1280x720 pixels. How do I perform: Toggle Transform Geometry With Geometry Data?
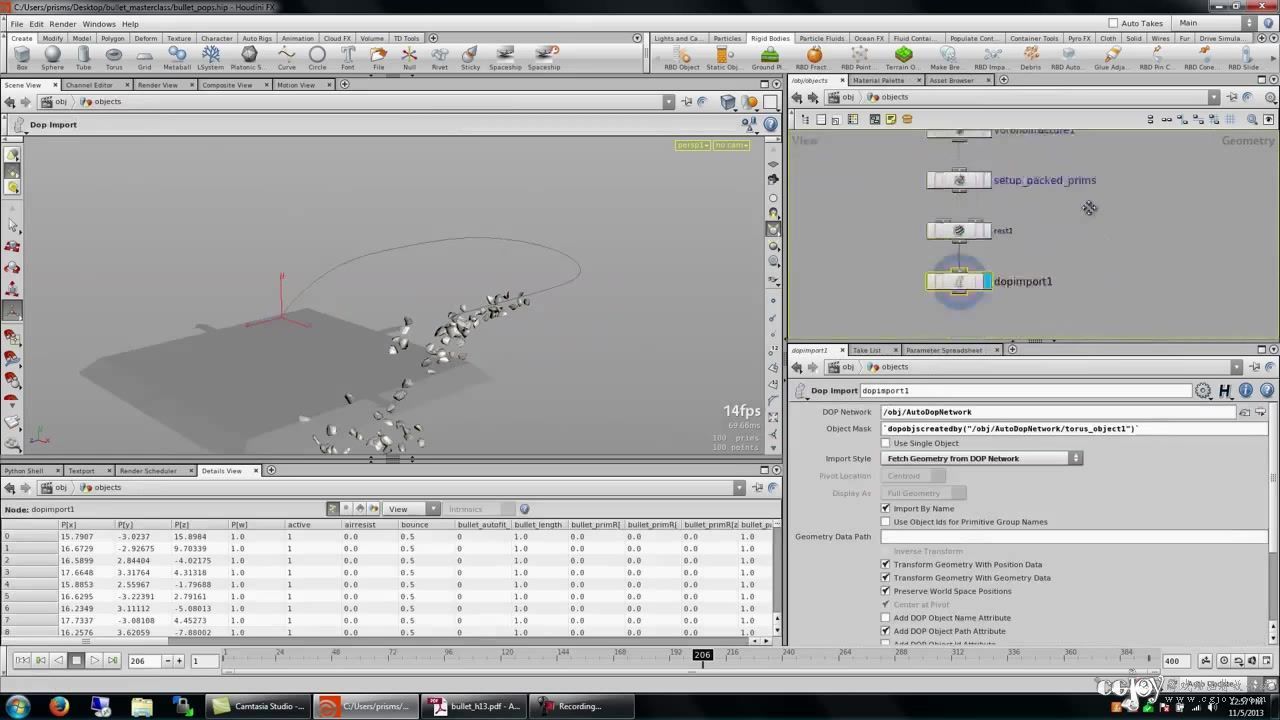point(886,578)
